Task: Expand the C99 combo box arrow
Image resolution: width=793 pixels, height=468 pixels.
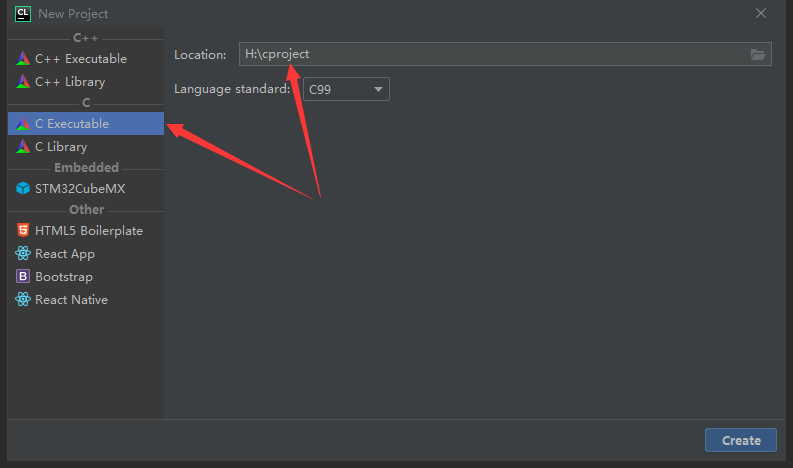Action: point(378,89)
